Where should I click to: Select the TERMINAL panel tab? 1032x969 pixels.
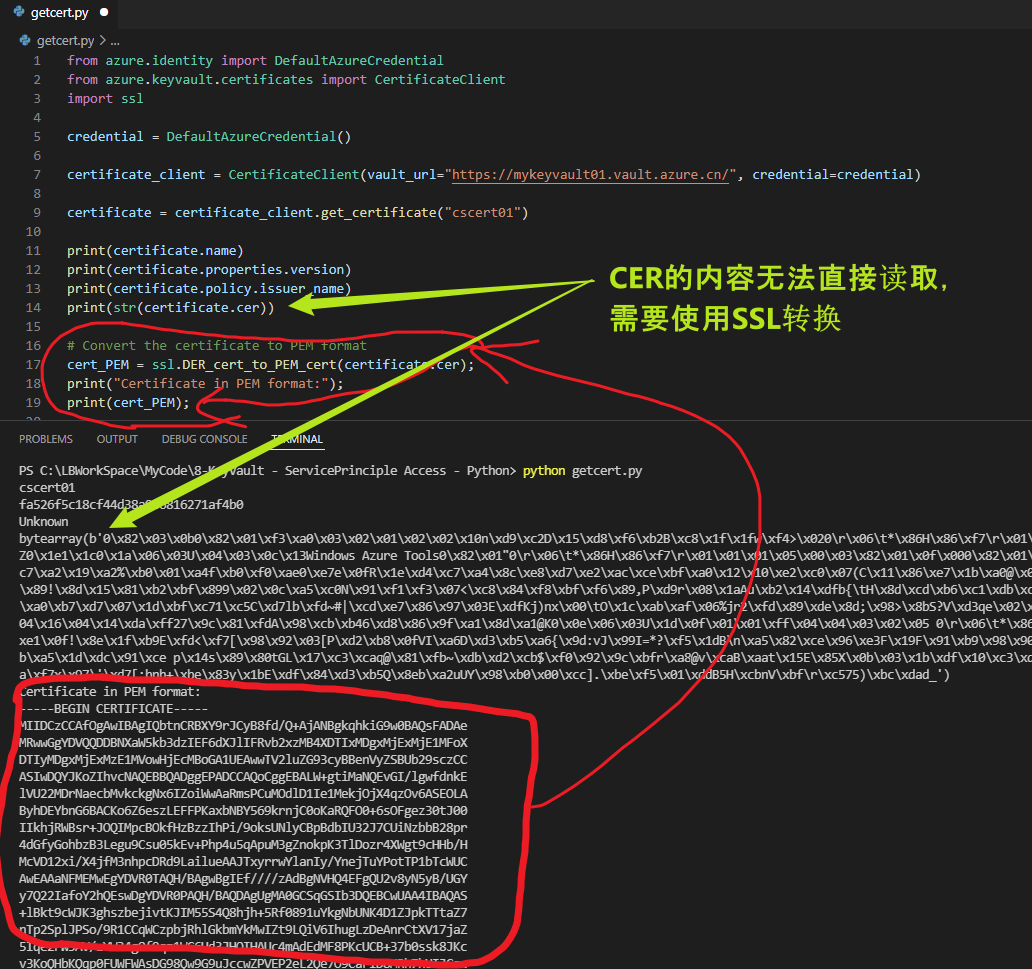click(297, 439)
